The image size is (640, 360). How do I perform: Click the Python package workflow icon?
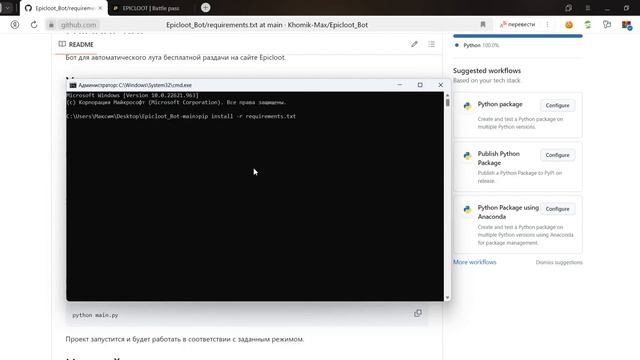point(467,106)
